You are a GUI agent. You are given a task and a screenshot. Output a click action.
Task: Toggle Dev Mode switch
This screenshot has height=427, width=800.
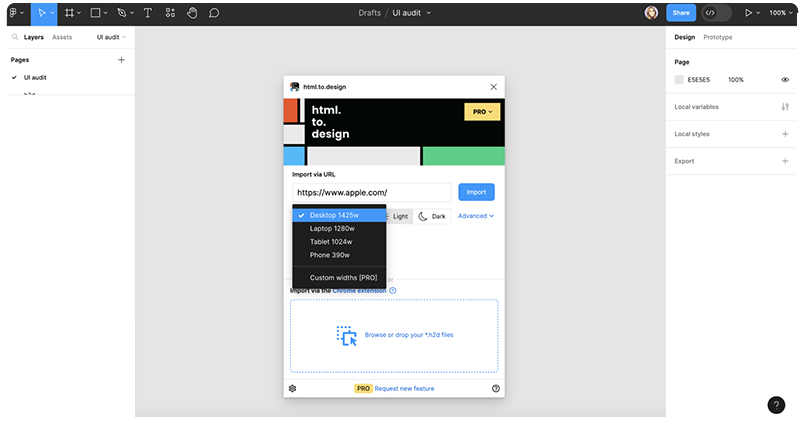point(716,13)
